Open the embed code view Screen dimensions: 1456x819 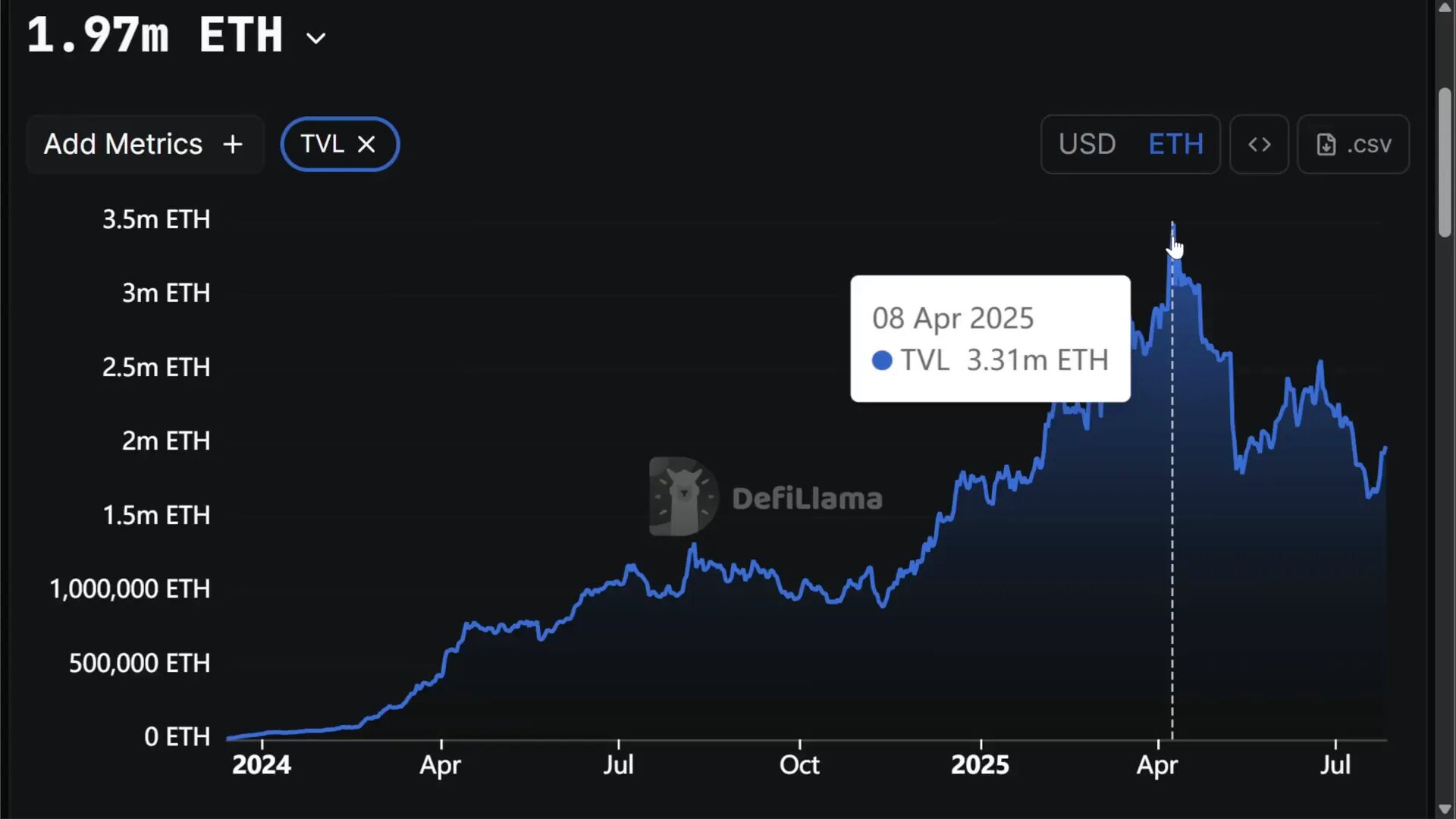click(x=1259, y=144)
